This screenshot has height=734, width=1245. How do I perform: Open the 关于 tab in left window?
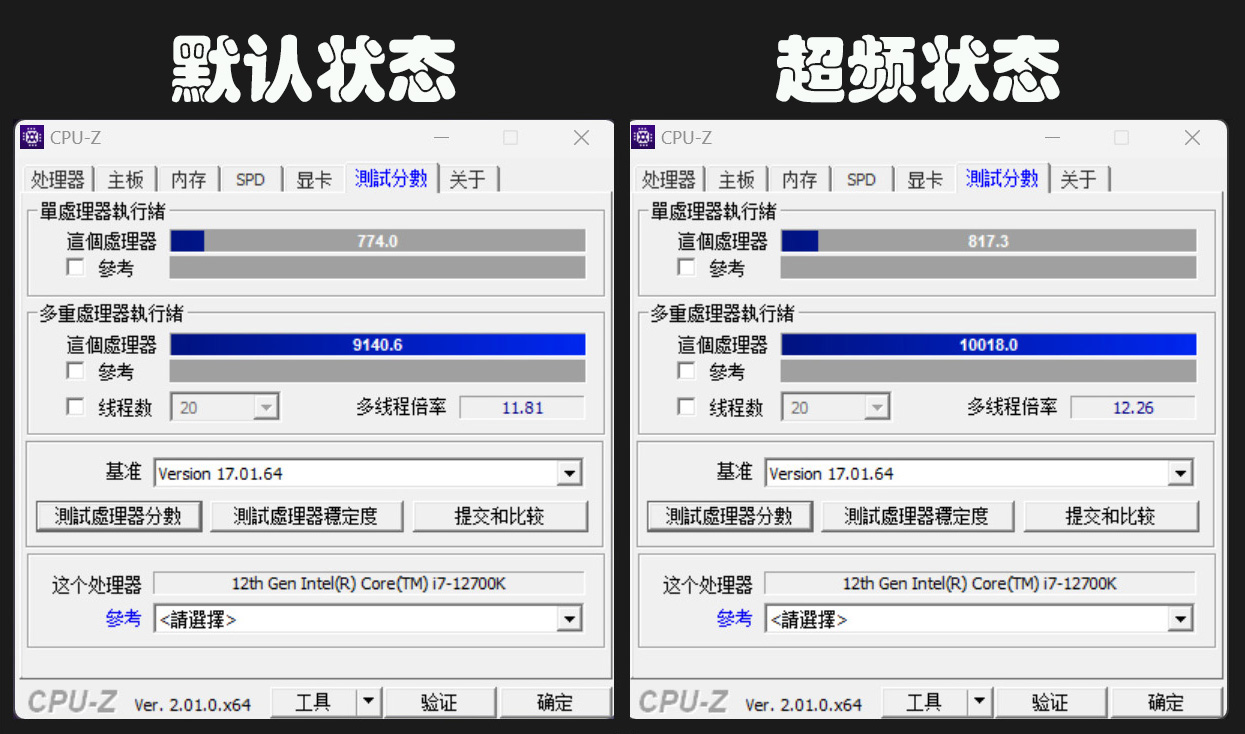(467, 180)
